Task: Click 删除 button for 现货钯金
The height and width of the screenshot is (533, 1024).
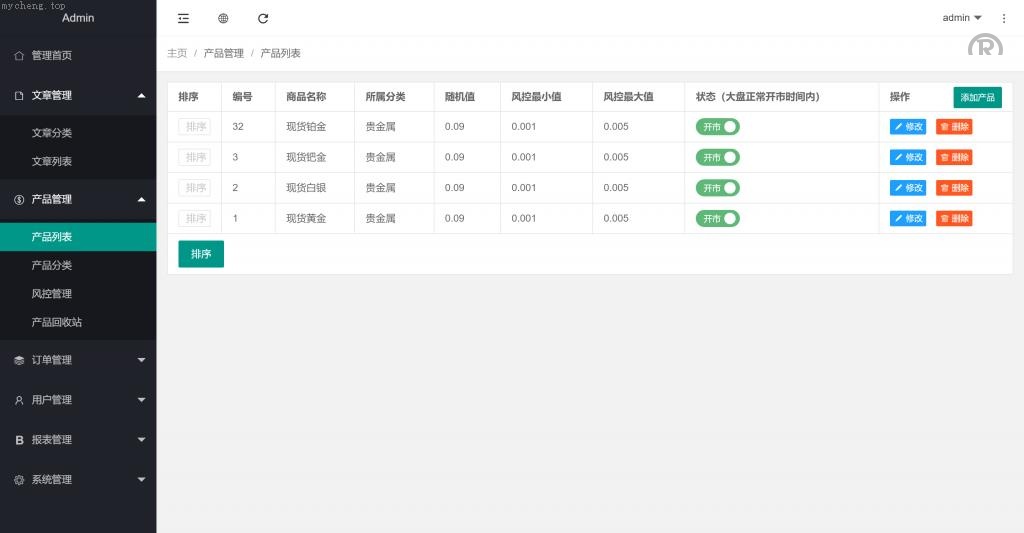Action: pyautogui.click(x=954, y=157)
